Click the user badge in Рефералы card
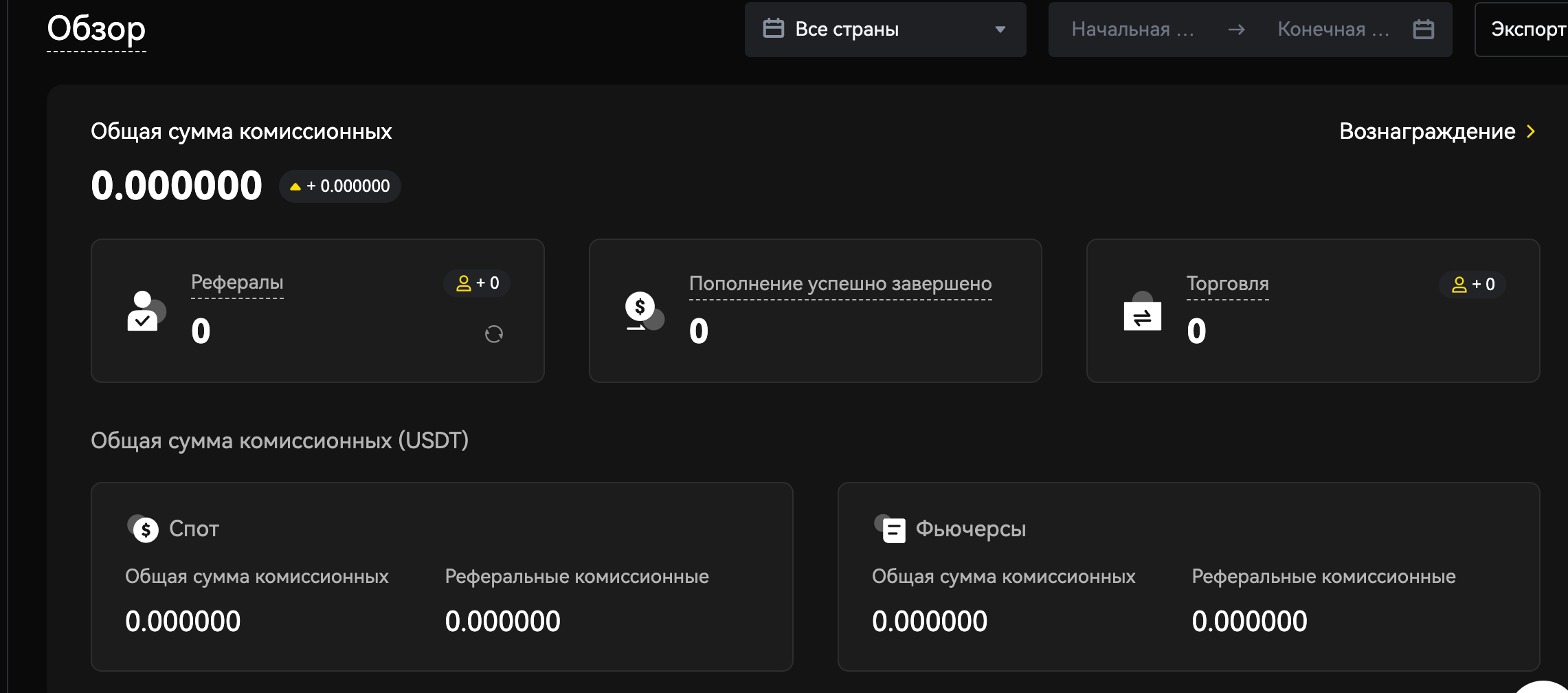The width and height of the screenshot is (1568, 693). 477,283
